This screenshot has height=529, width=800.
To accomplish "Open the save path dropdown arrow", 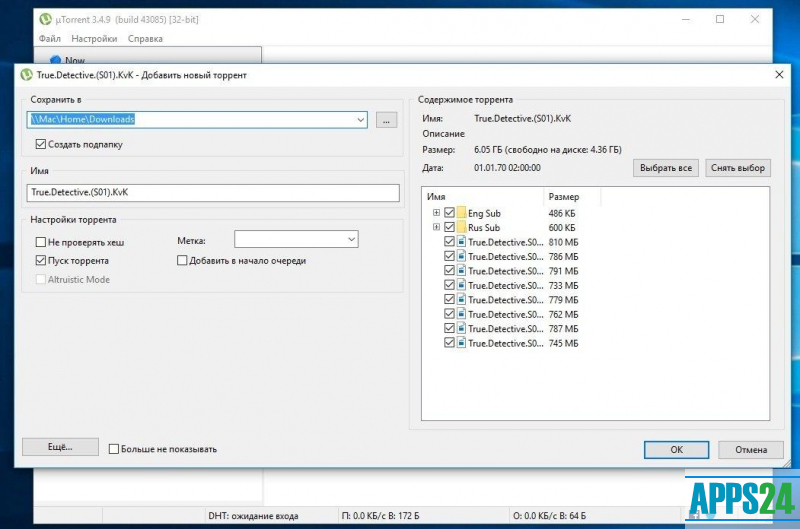I will coord(360,120).
